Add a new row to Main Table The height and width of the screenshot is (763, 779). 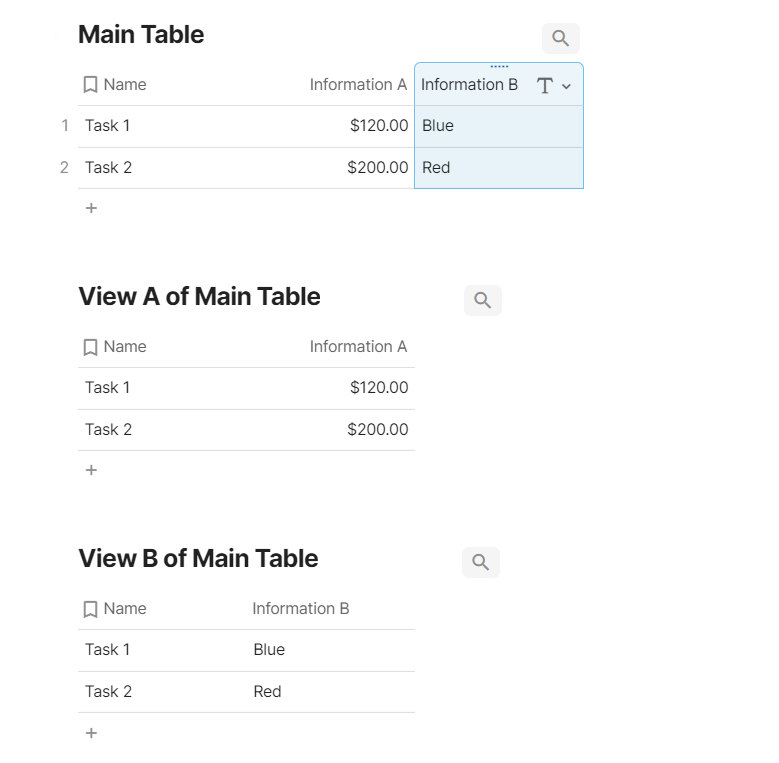click(x=91, y=208)
